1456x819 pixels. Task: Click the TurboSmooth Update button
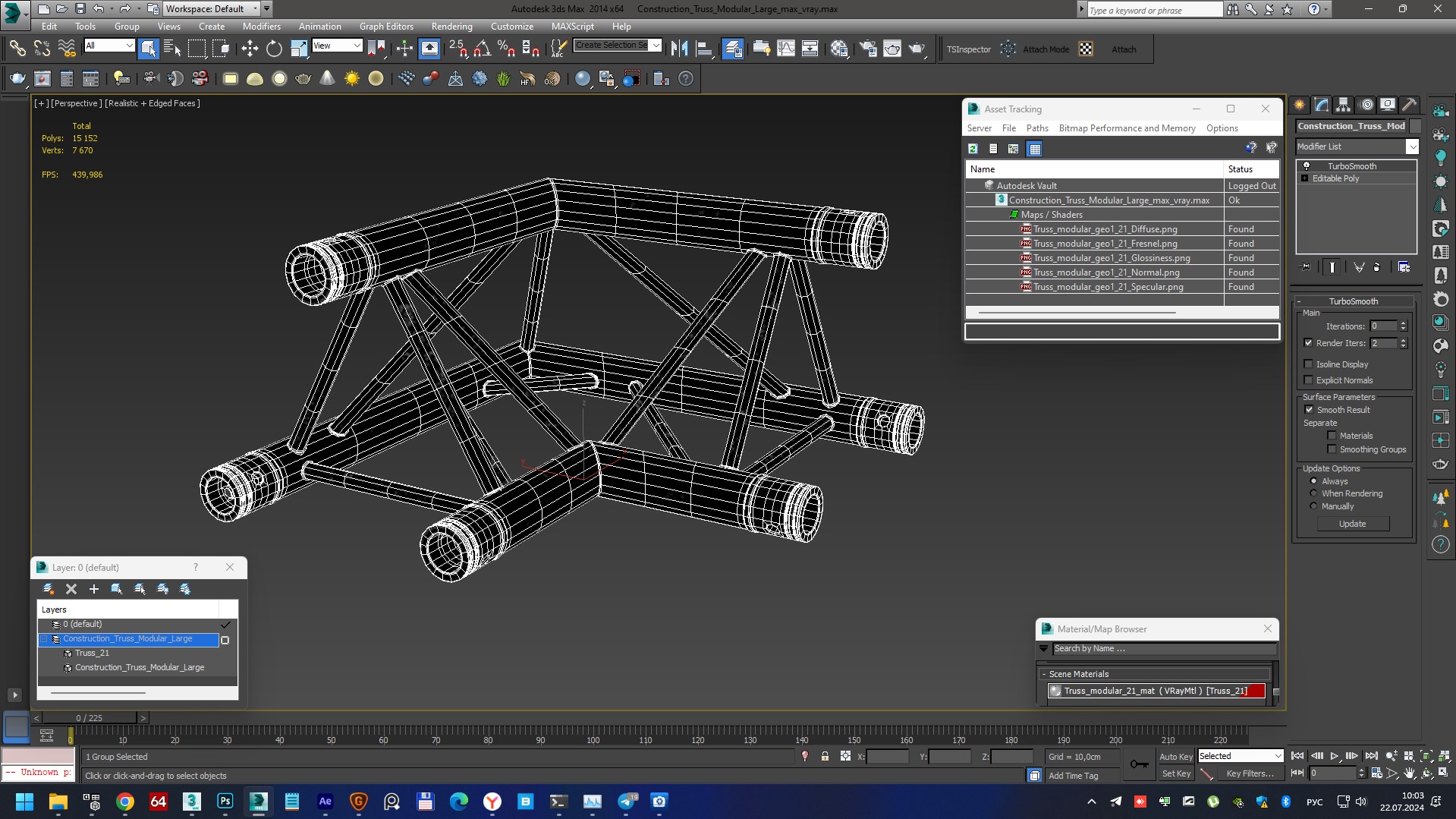[x=1352, y=524]
